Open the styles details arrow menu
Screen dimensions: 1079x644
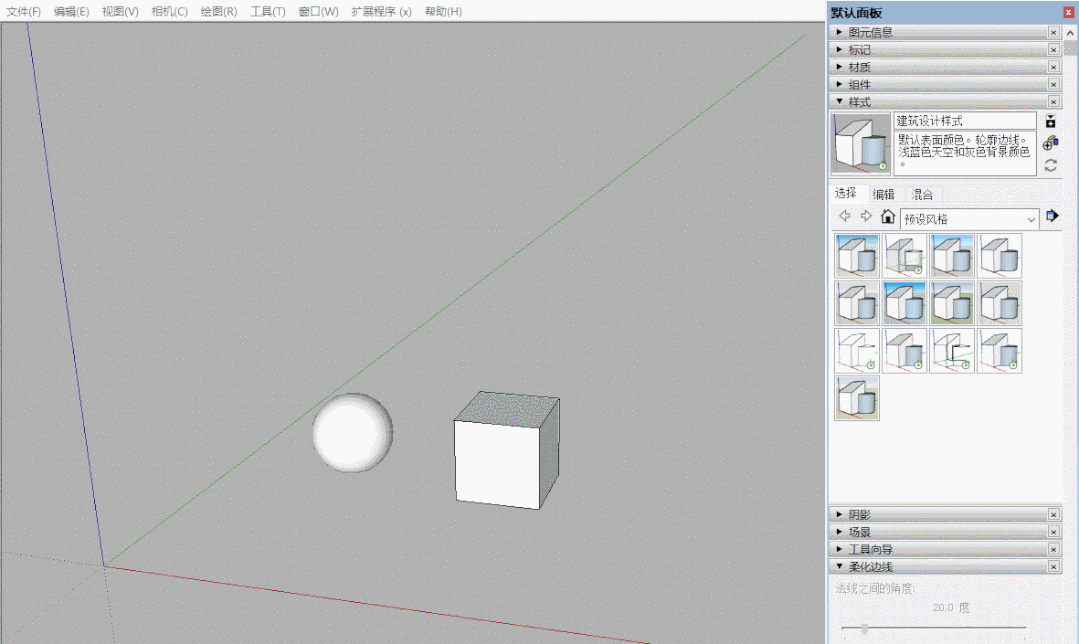(x=1051, y=216)
